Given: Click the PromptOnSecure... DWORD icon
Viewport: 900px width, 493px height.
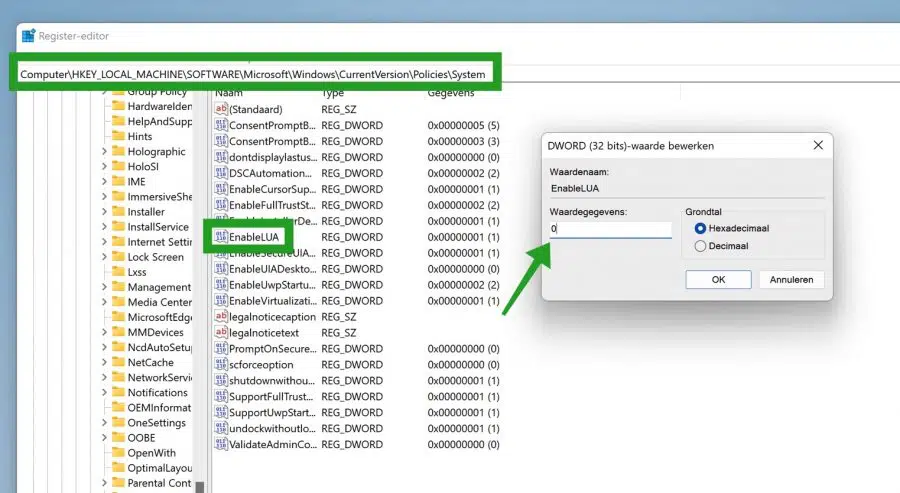Looking at the screenshot, I should click(221, 348).
